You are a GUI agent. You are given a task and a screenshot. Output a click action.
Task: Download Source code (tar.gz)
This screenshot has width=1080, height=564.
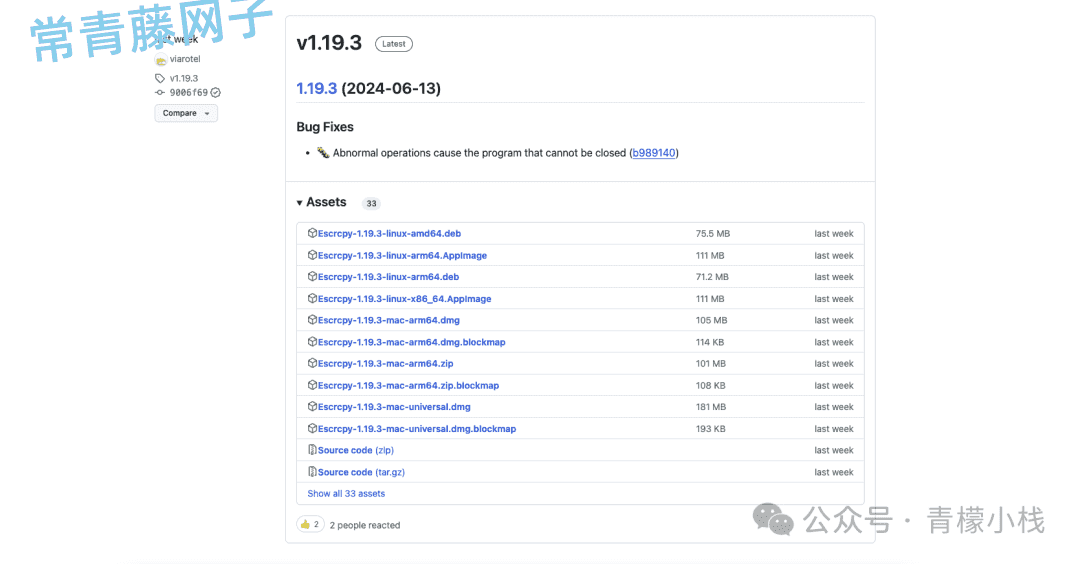[361, 472]
